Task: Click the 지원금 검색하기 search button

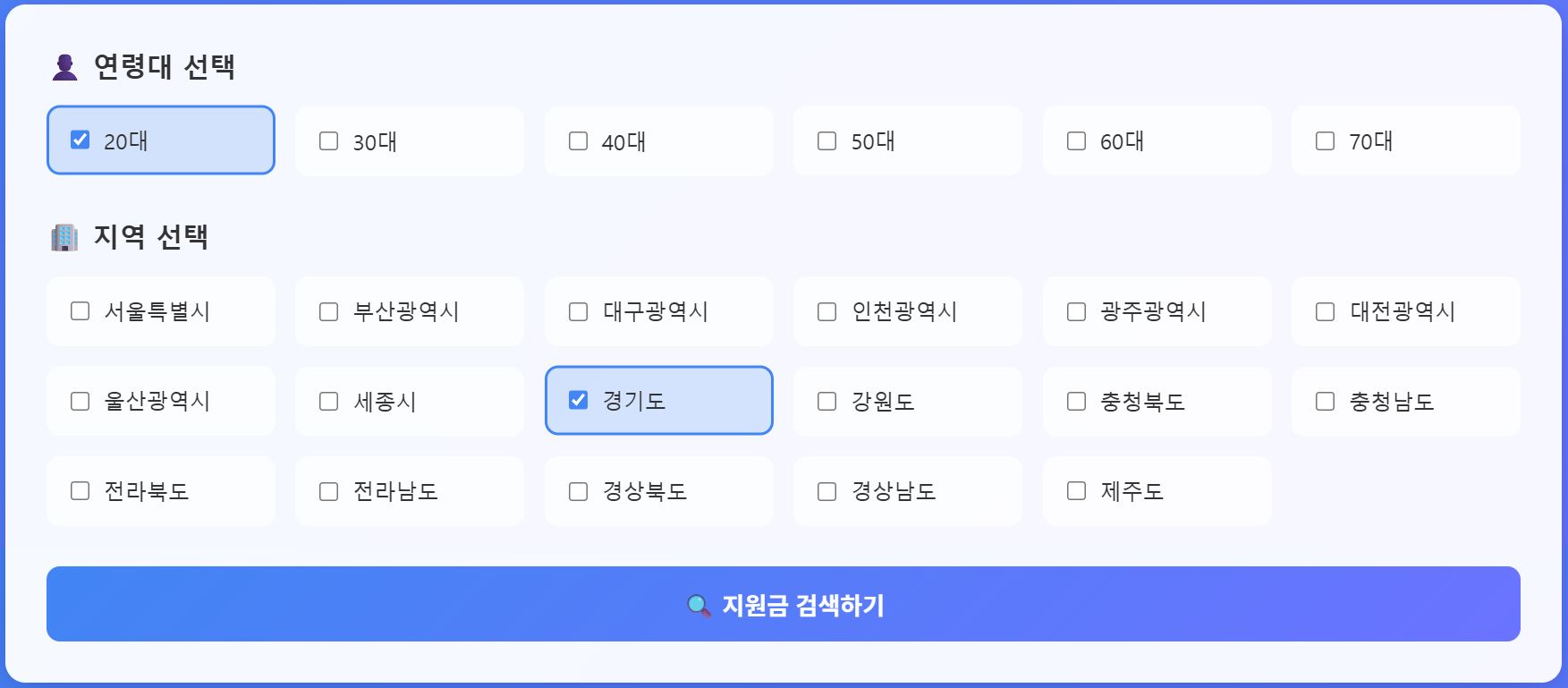Action: [784, 604]
